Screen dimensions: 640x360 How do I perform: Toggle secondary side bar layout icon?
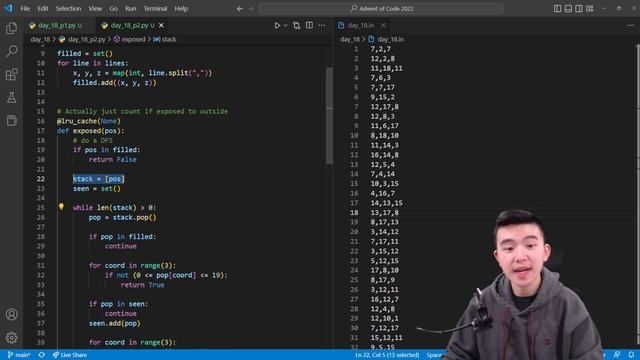579,9
